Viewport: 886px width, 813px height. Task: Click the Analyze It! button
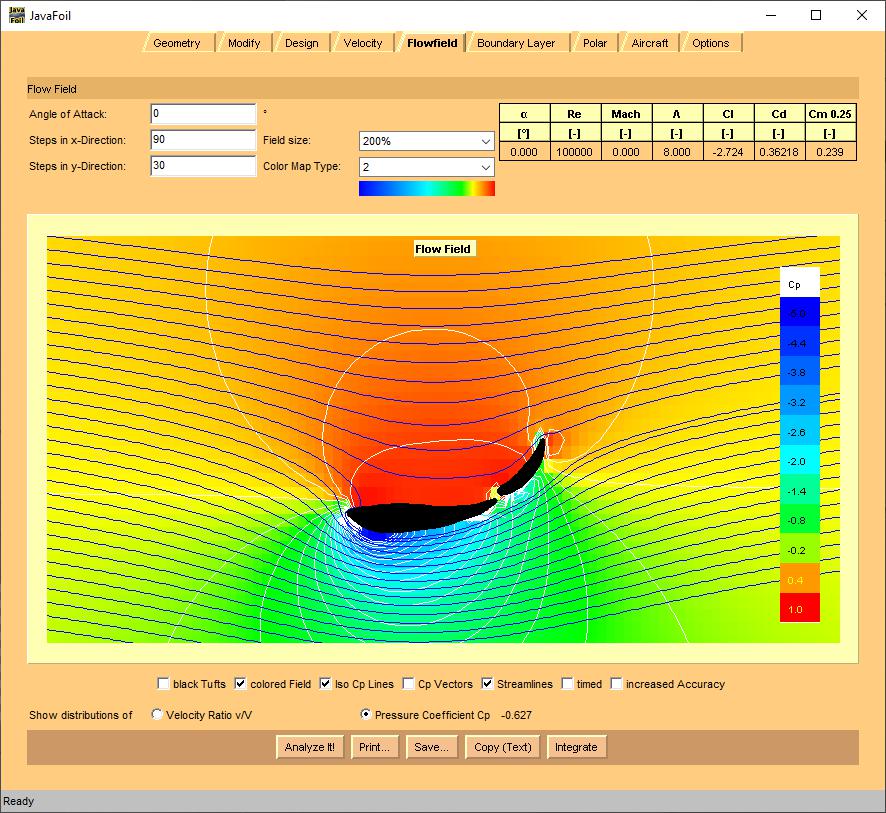(x=310, y=747)
